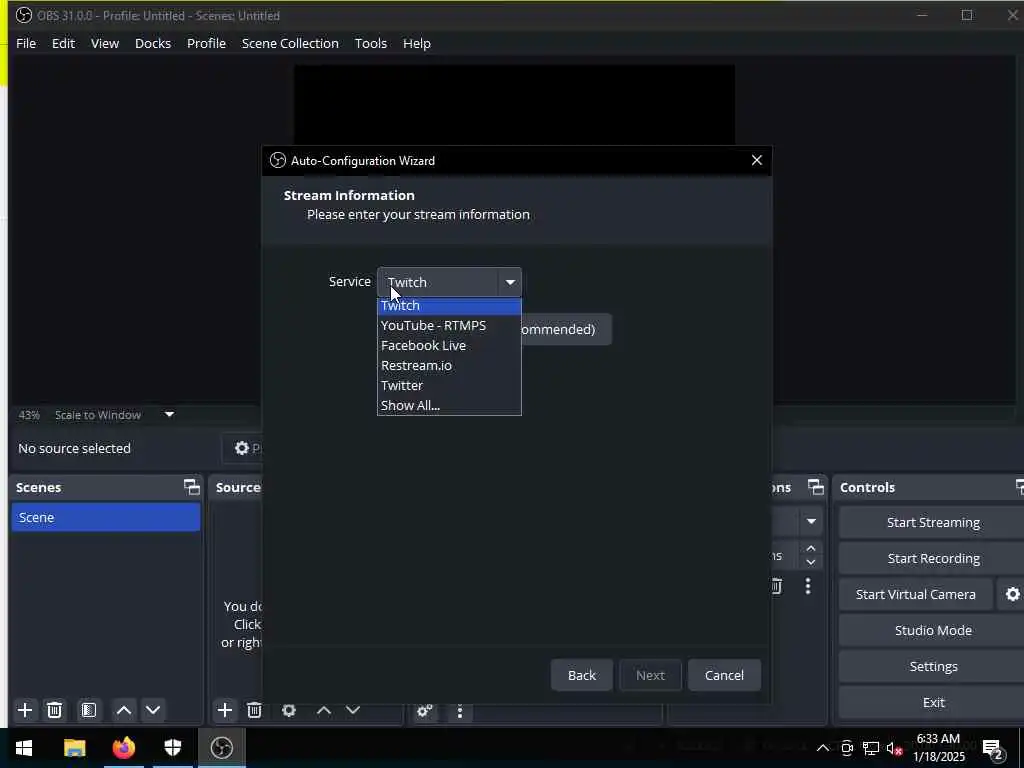Select Twitch in the service list
The image size is (1024, 768).
pos(449,306)
